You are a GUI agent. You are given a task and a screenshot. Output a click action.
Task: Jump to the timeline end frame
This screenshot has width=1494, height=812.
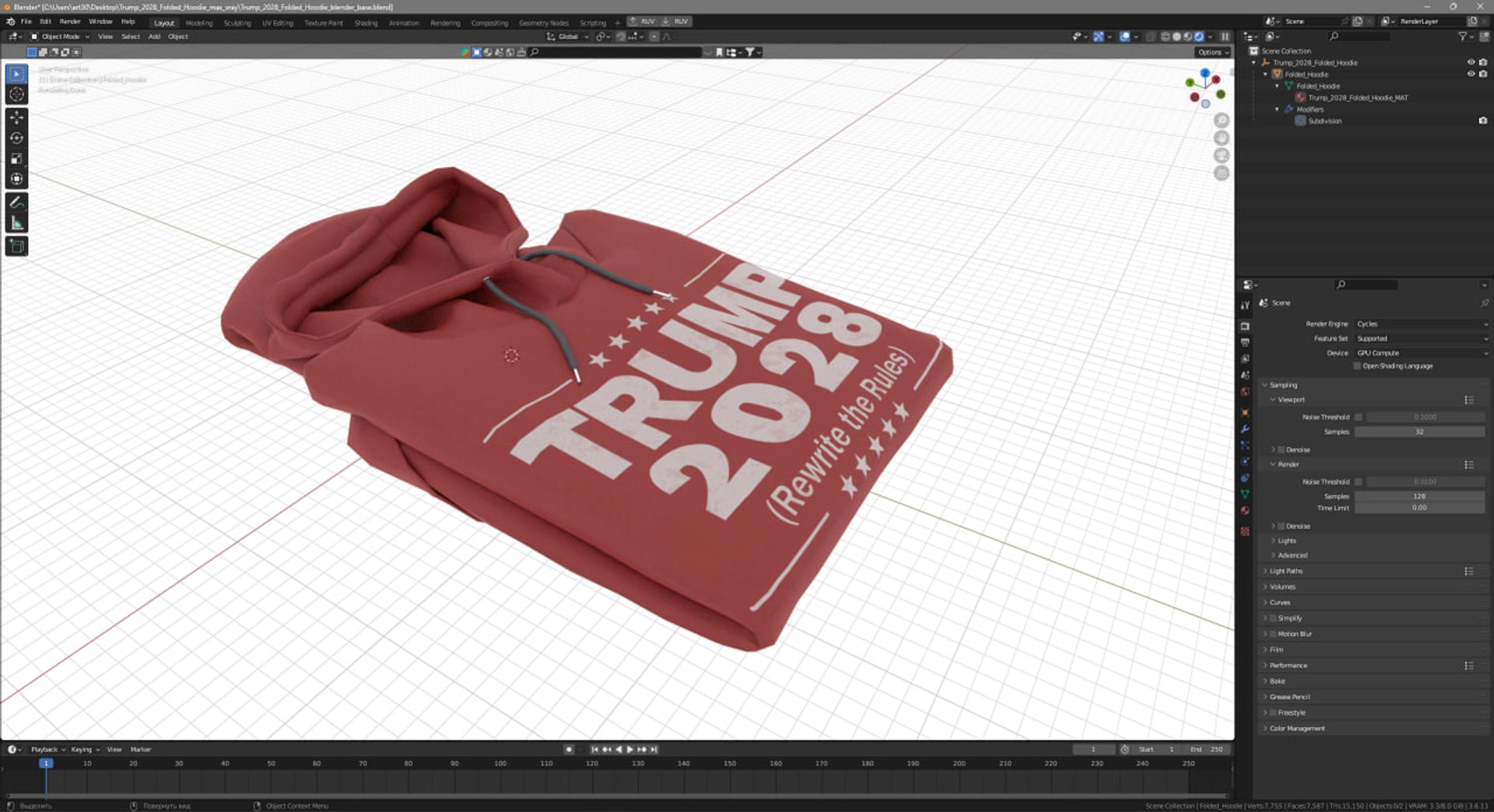pyautogui.click(x=654, y=749)
